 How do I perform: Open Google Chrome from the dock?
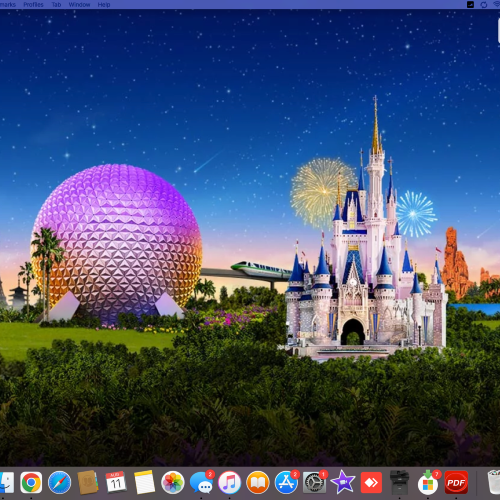coord(31,482)
